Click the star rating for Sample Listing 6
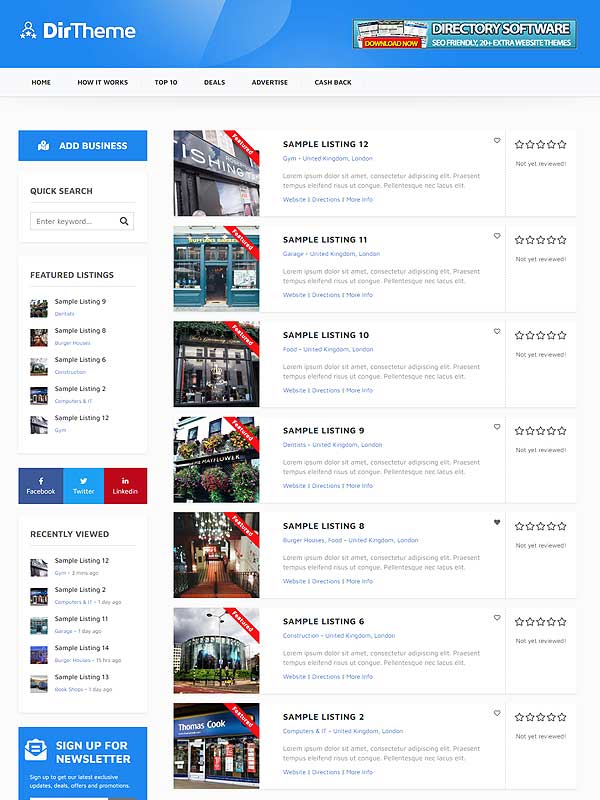This screenshot has height=800, width=600. point(540,622)
